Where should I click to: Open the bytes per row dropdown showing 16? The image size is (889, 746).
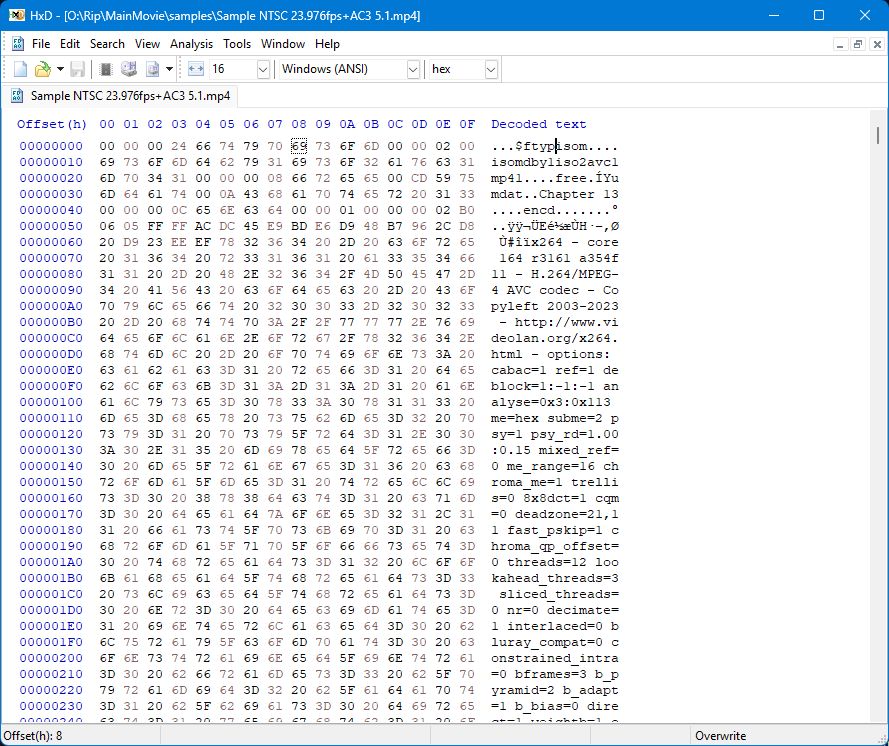tap(263, 70)
